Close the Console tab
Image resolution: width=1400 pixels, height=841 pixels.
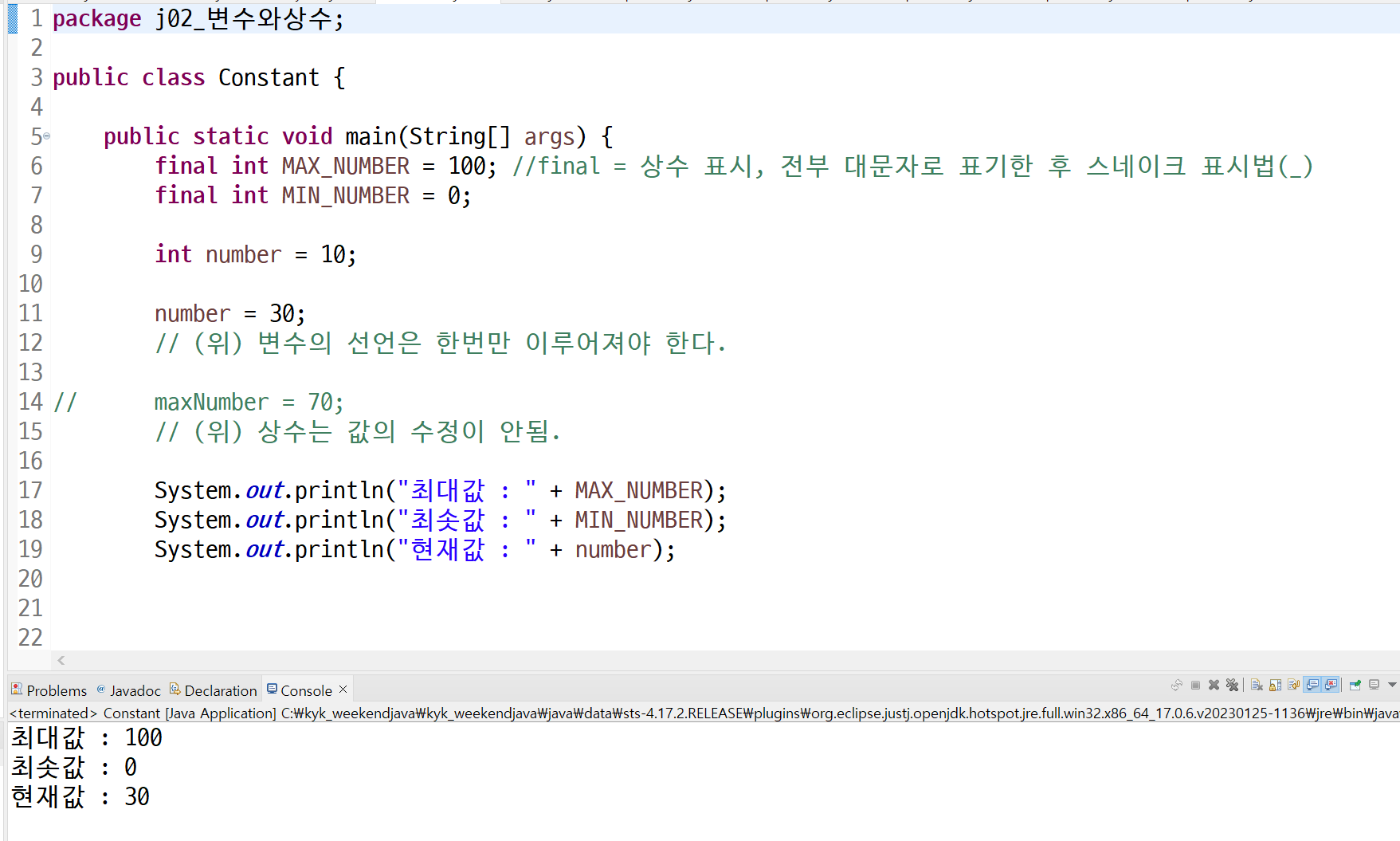click(343, 690)
